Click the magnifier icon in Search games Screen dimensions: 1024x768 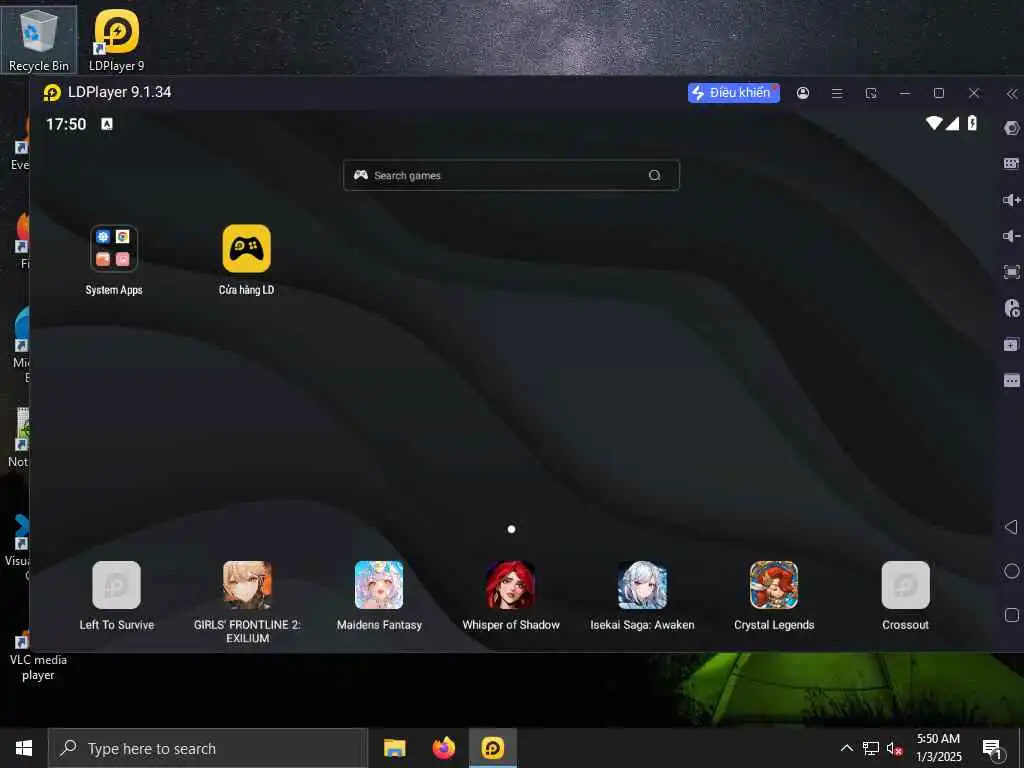point(654,175)
